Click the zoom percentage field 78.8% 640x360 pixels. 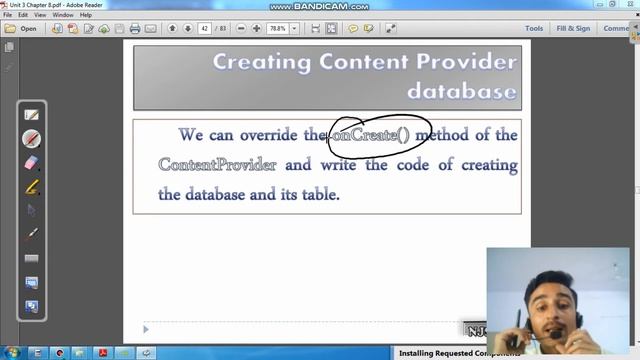pos(278,29)
